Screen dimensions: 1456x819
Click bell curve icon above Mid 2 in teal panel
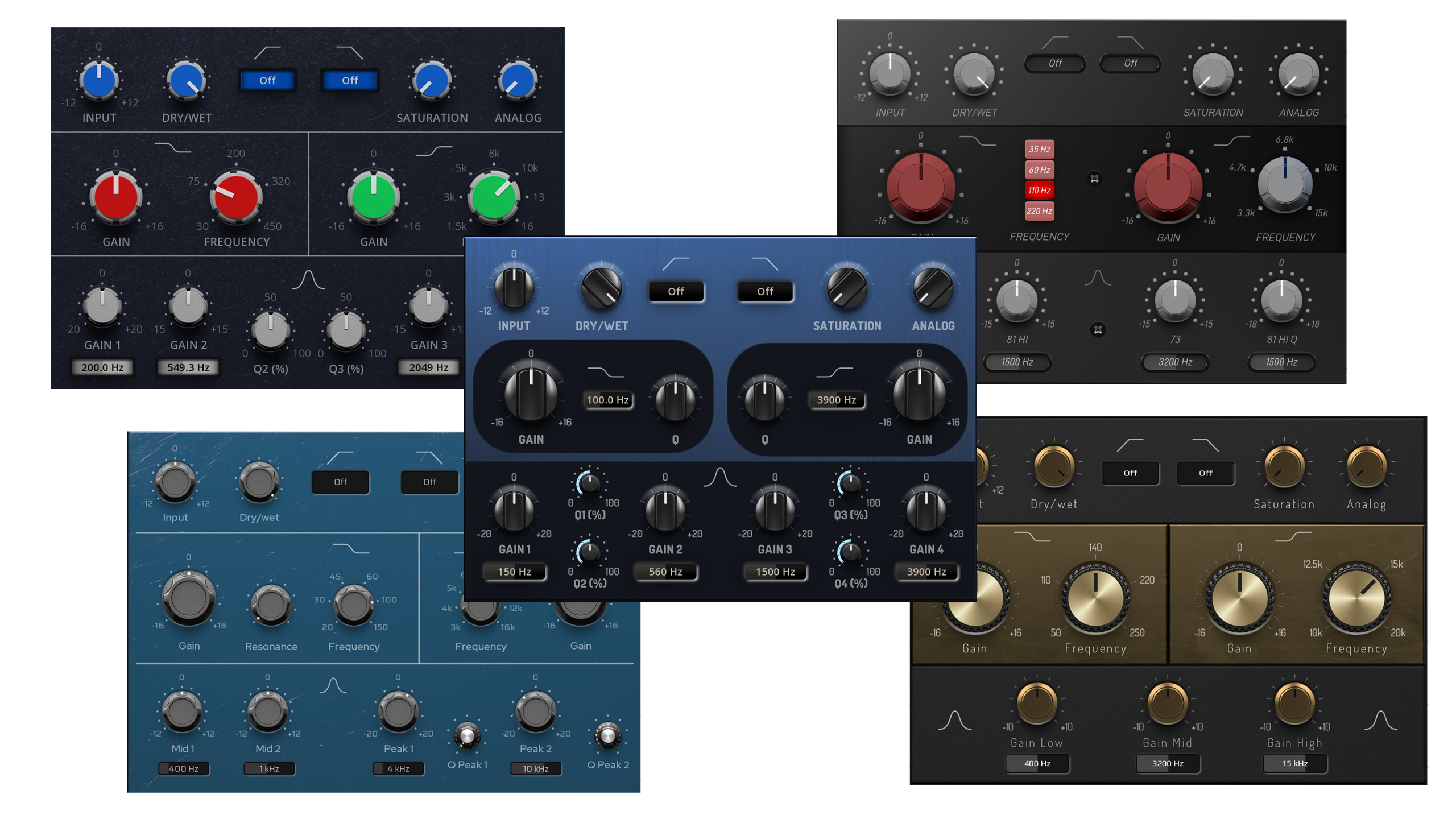click(x=333, y=685)
